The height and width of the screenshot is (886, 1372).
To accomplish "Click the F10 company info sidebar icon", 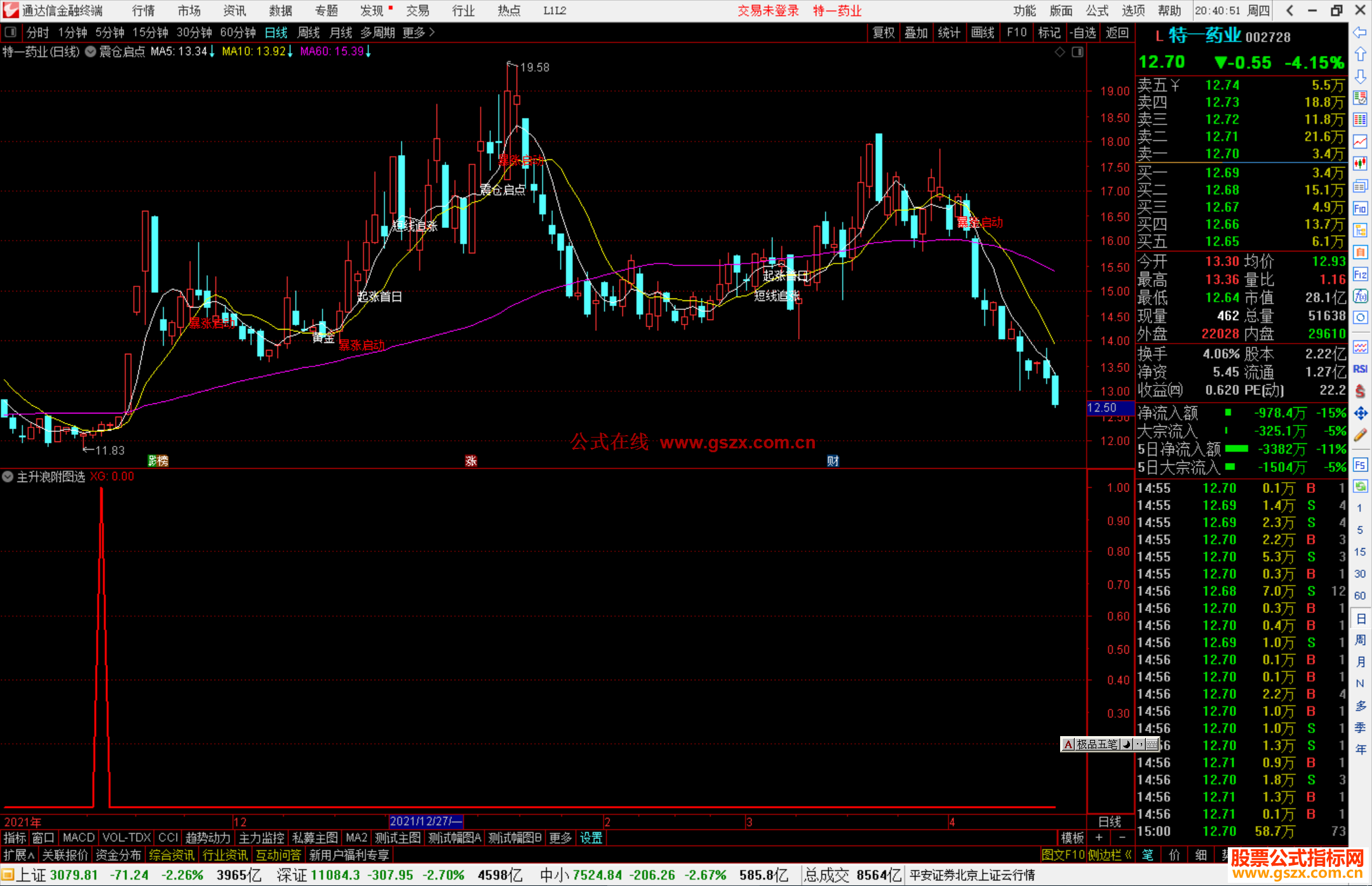I will (1360, 208).
